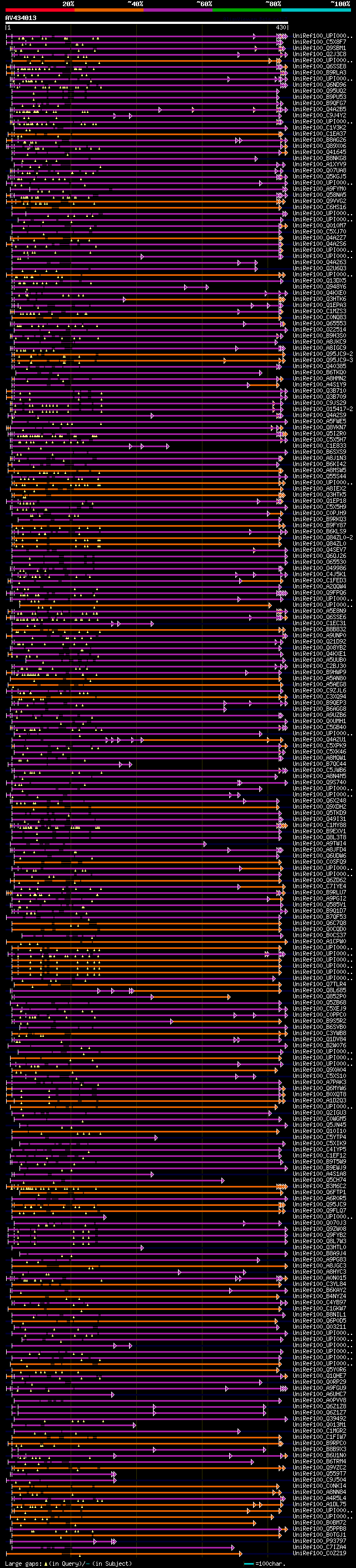Select the UniRef100_Q6X248 label
The height and width of the screenshot is (1568, 356).
click(319, 801)
